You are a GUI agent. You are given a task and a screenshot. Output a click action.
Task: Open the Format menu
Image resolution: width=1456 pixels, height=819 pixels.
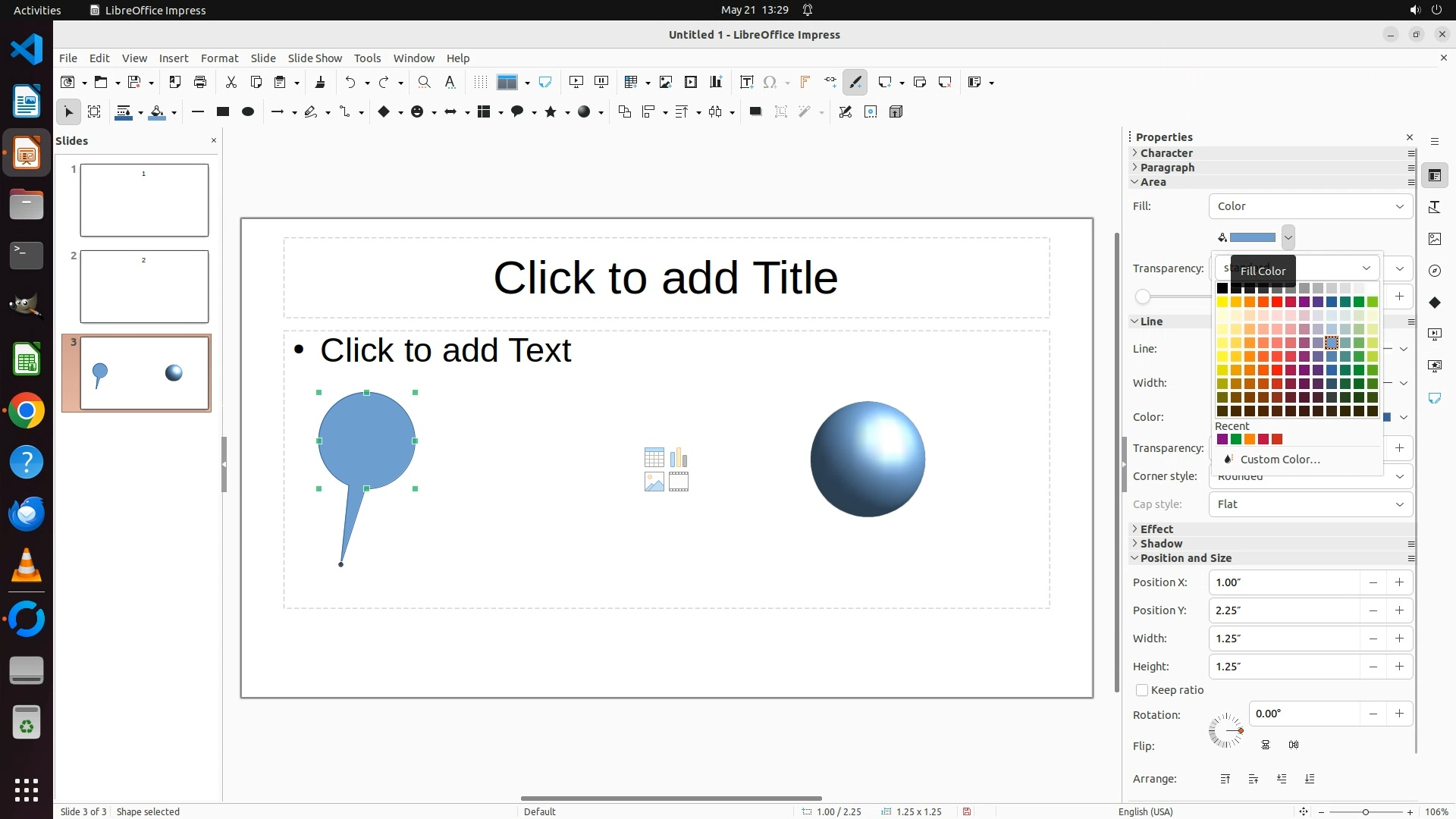click(219, 58)
